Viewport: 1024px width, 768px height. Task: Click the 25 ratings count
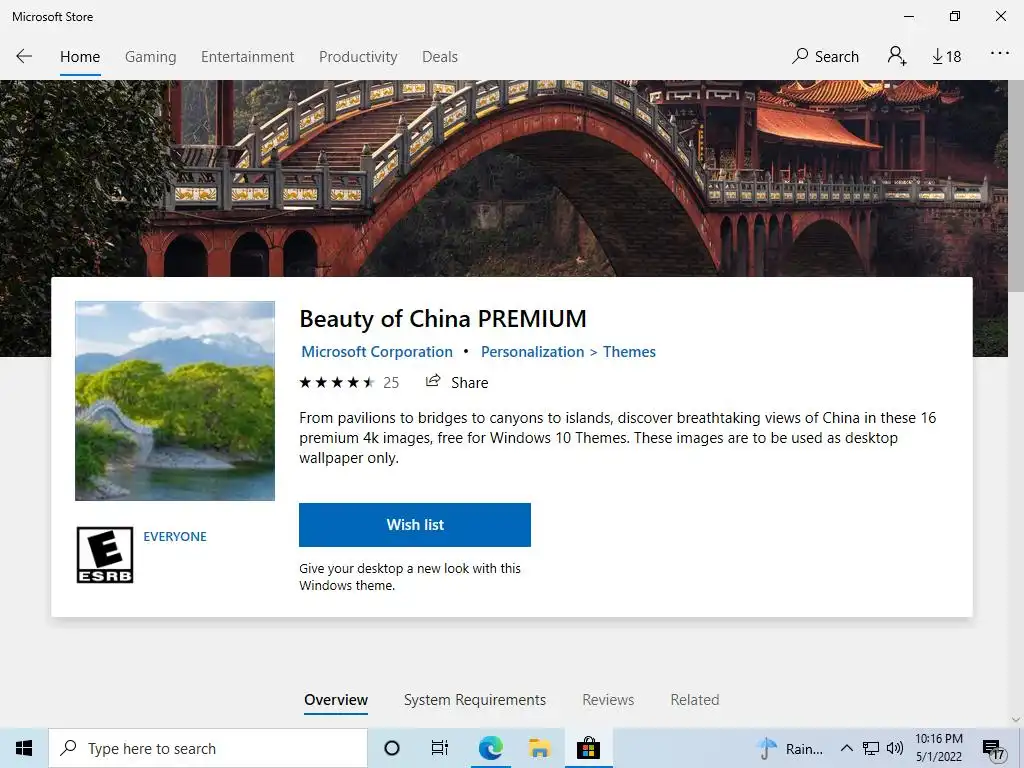391,383
